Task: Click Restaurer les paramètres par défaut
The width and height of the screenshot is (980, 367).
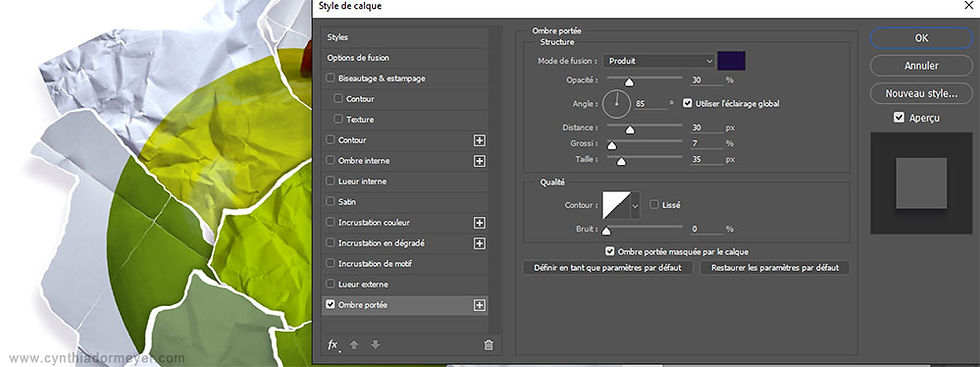Action: [774, 268]
